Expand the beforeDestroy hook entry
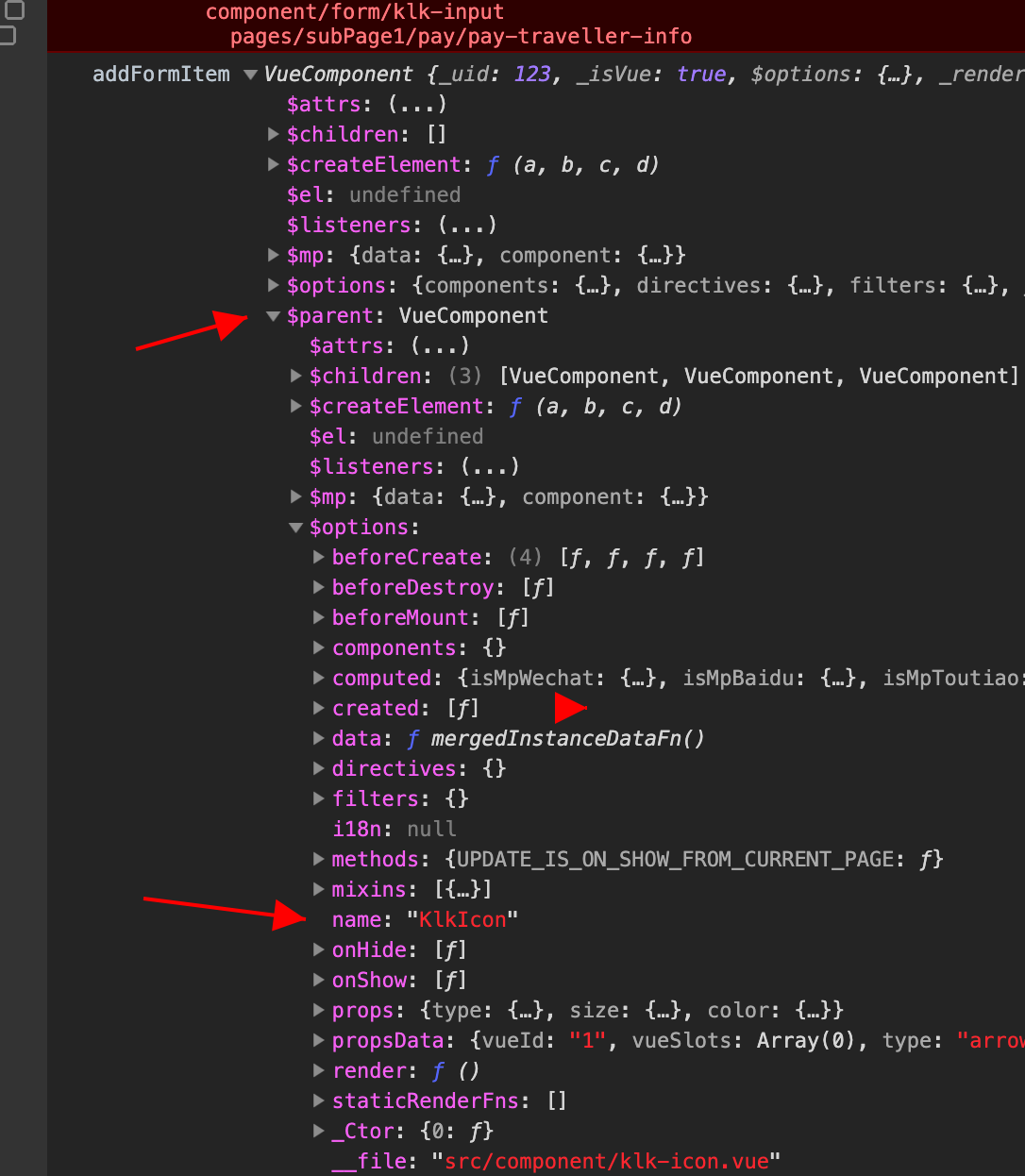Viewport: 1025px width, 1176px height. (319, 588)
